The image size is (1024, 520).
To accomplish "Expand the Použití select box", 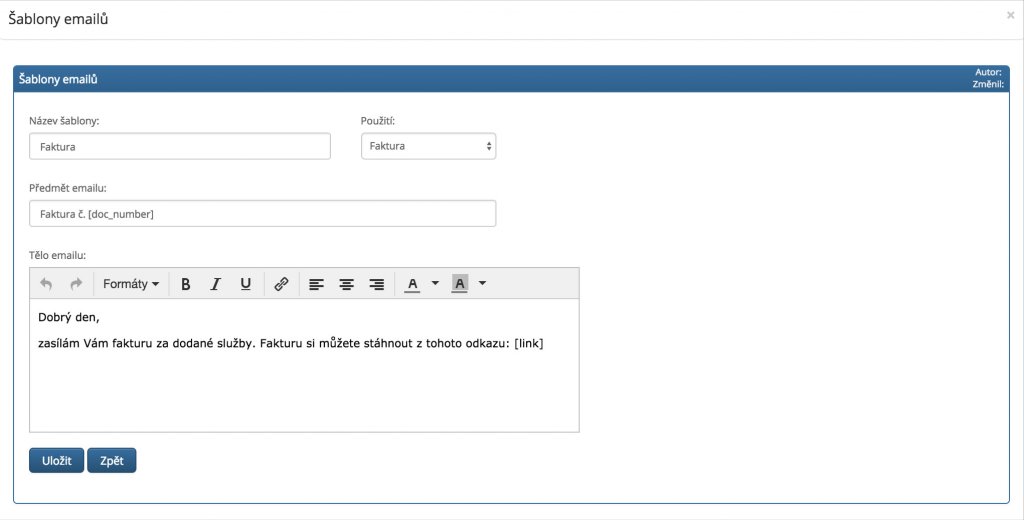I will tap(428, 146).
